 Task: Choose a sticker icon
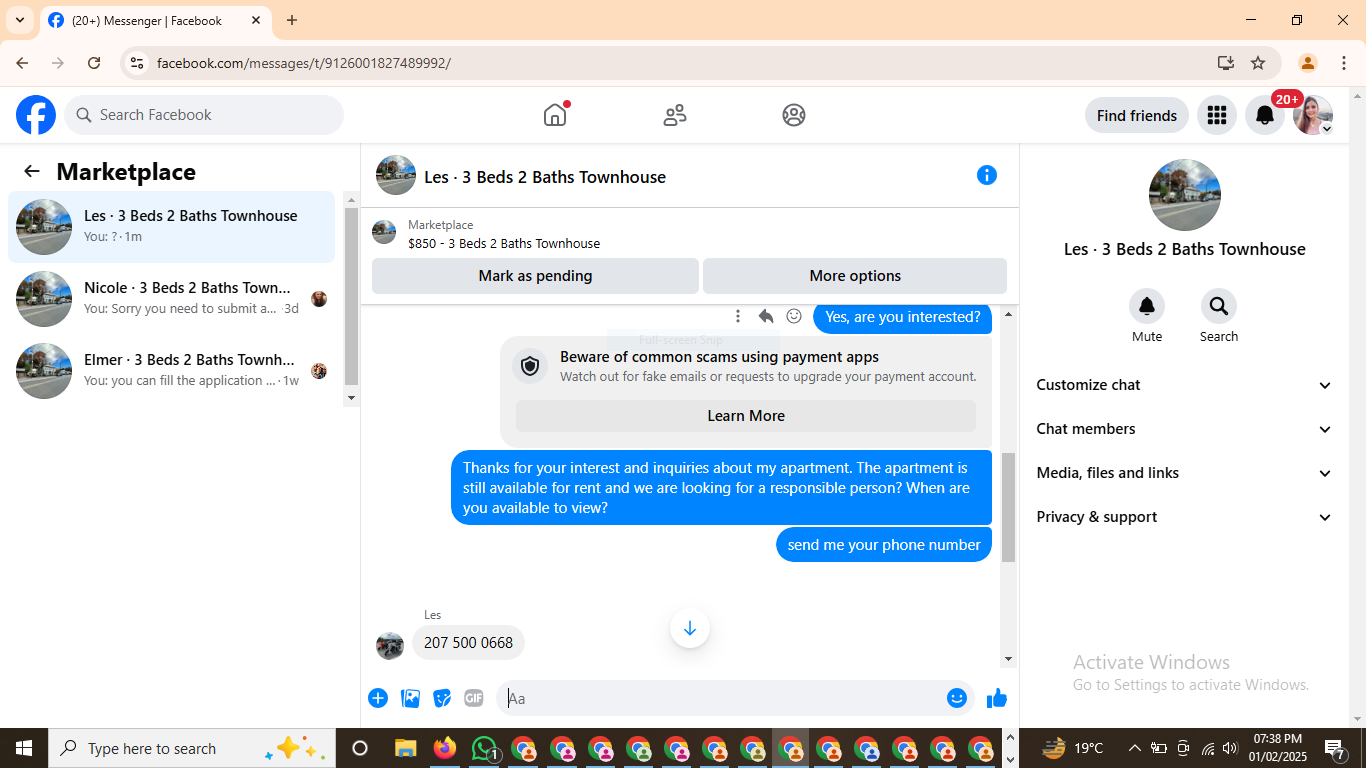tap(442, 698)
